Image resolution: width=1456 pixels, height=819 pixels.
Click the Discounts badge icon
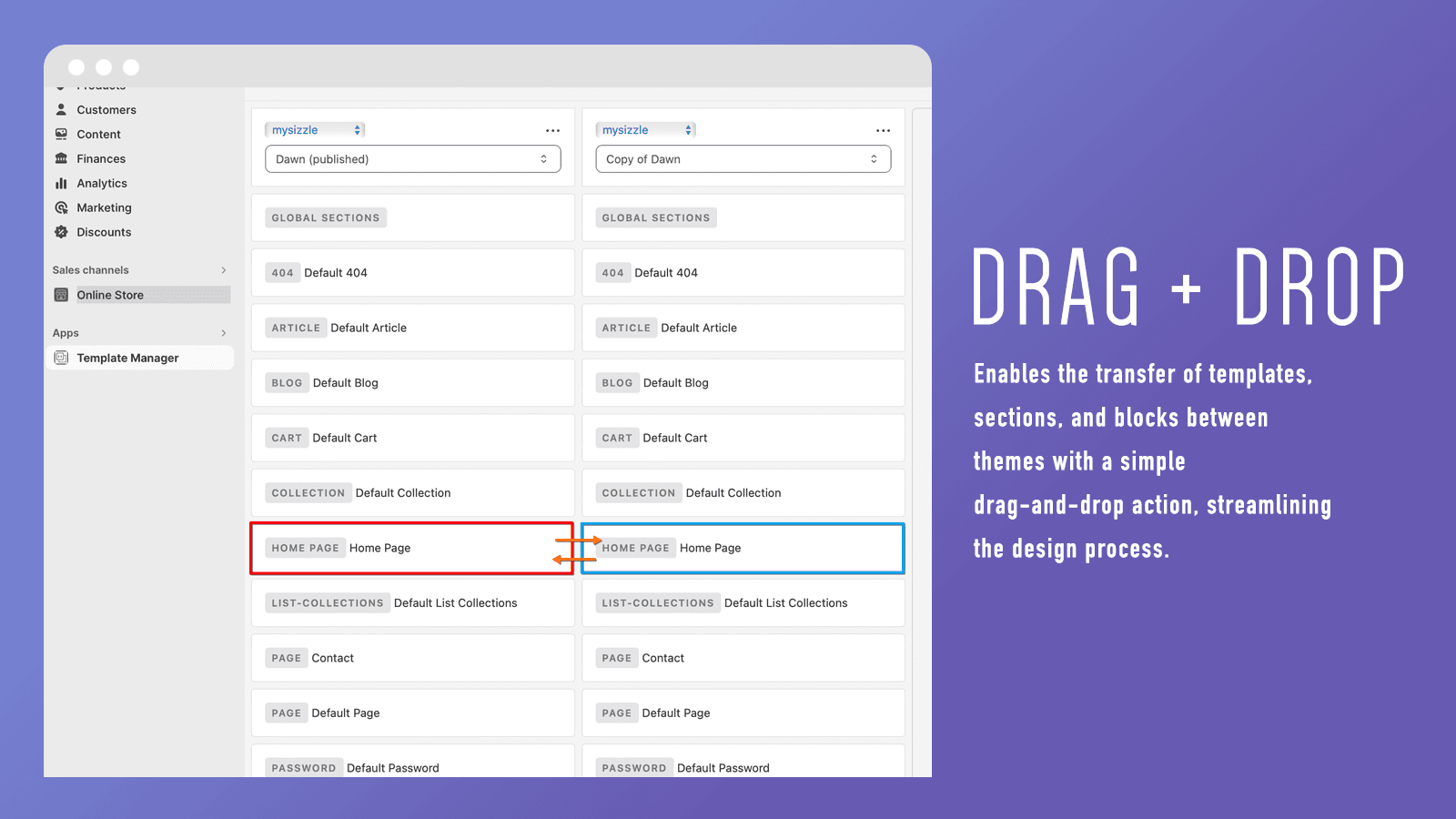tap(61, 232)
